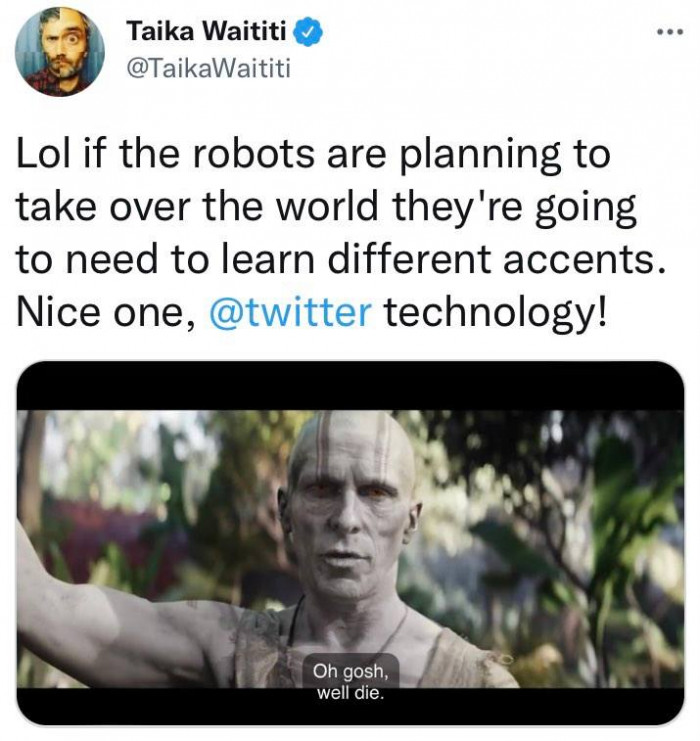700x741 pixels.
Task: Click the words Nice one, in the tweet
Action: tap(106, 312)
